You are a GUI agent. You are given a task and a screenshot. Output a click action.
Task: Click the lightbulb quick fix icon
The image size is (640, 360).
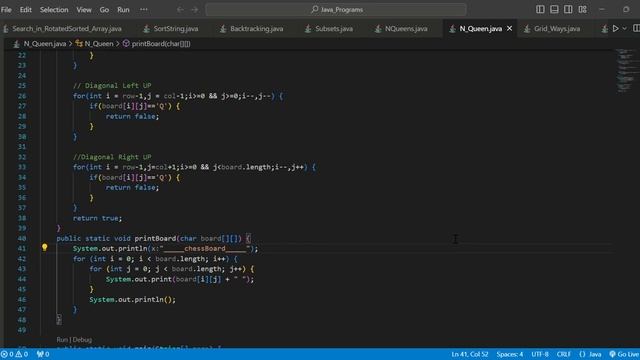(44, 247)
